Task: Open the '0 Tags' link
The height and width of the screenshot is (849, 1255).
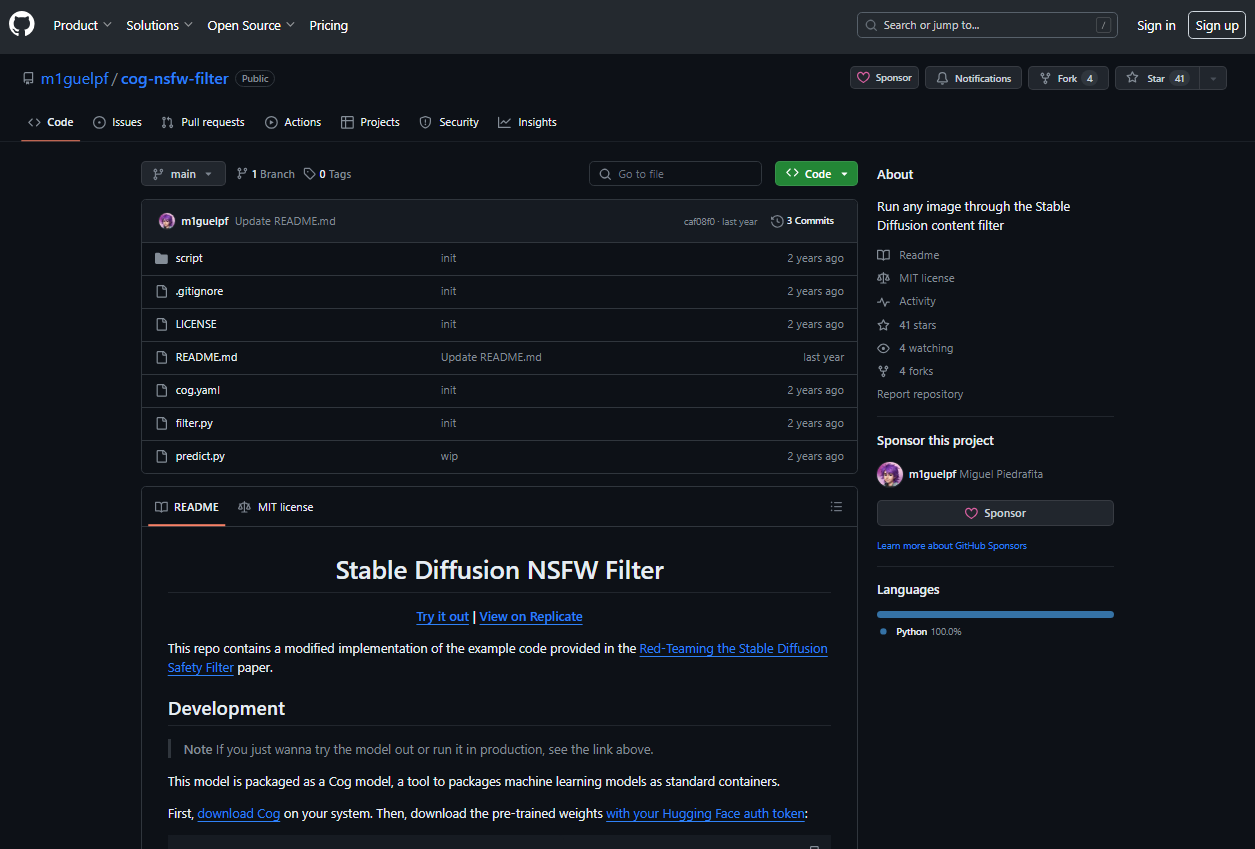Action: click(328, 174)
